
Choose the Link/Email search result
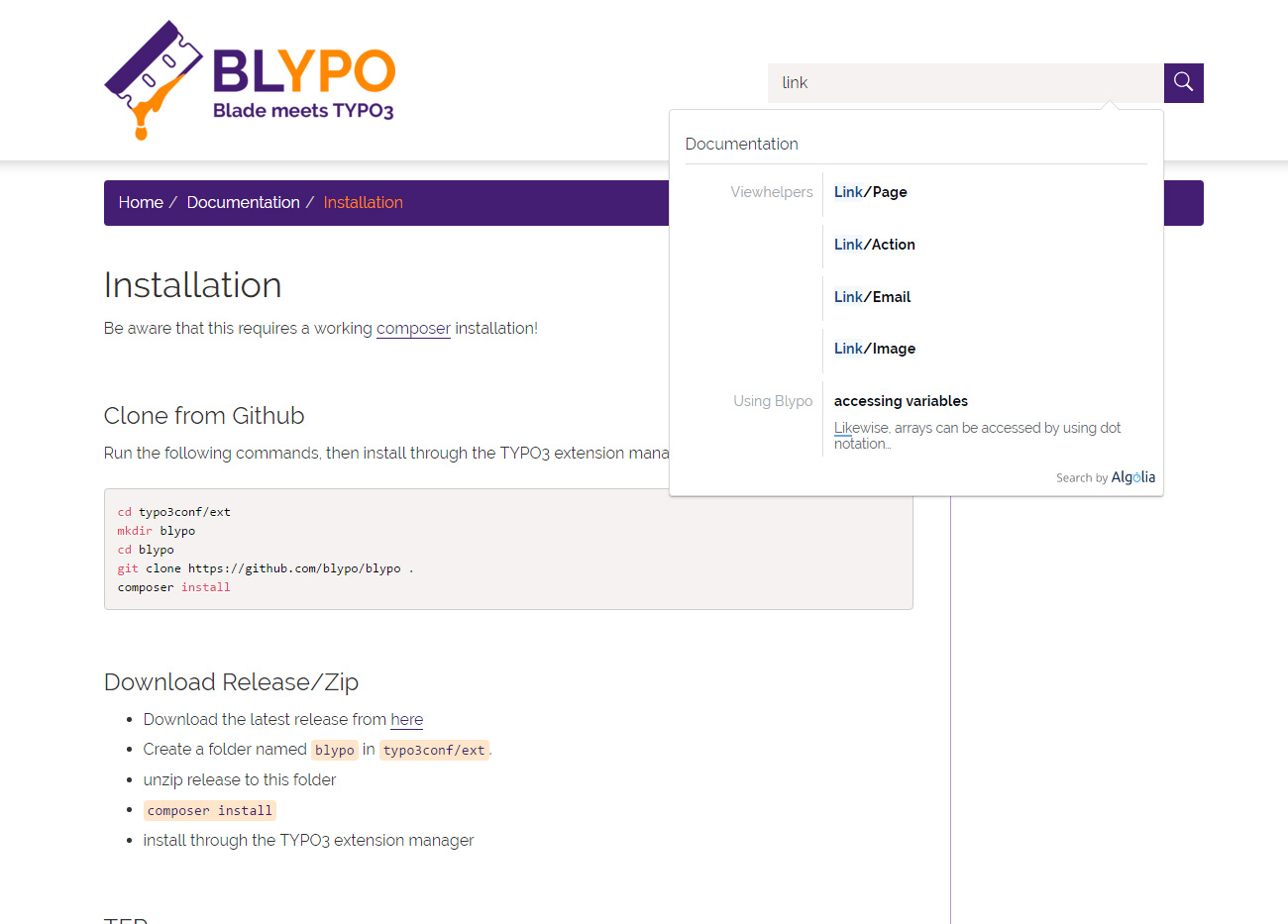pos(872,297)
